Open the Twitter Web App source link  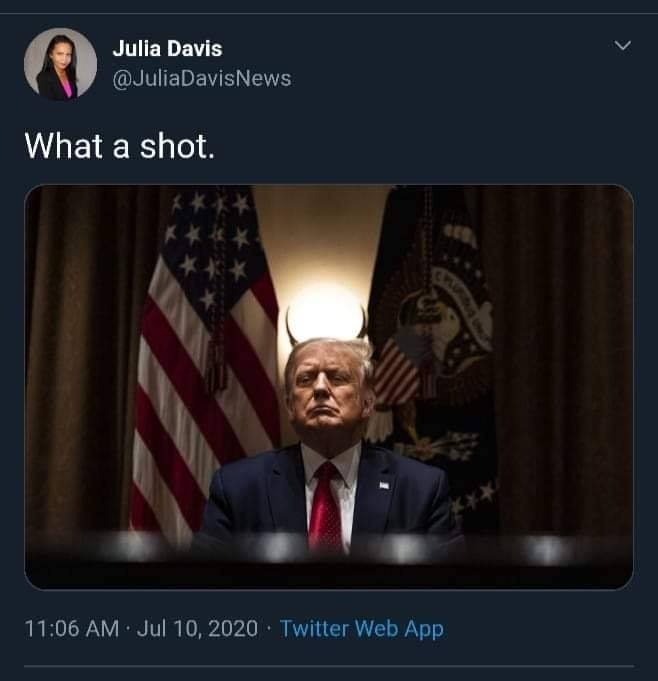coord(361,628)
